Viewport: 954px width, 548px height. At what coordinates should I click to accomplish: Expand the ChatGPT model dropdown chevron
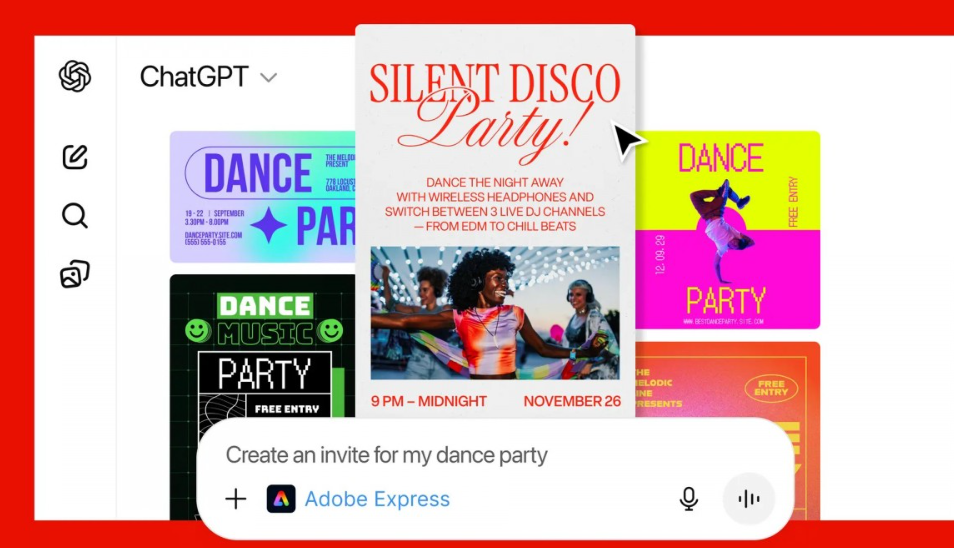(268, 77)
